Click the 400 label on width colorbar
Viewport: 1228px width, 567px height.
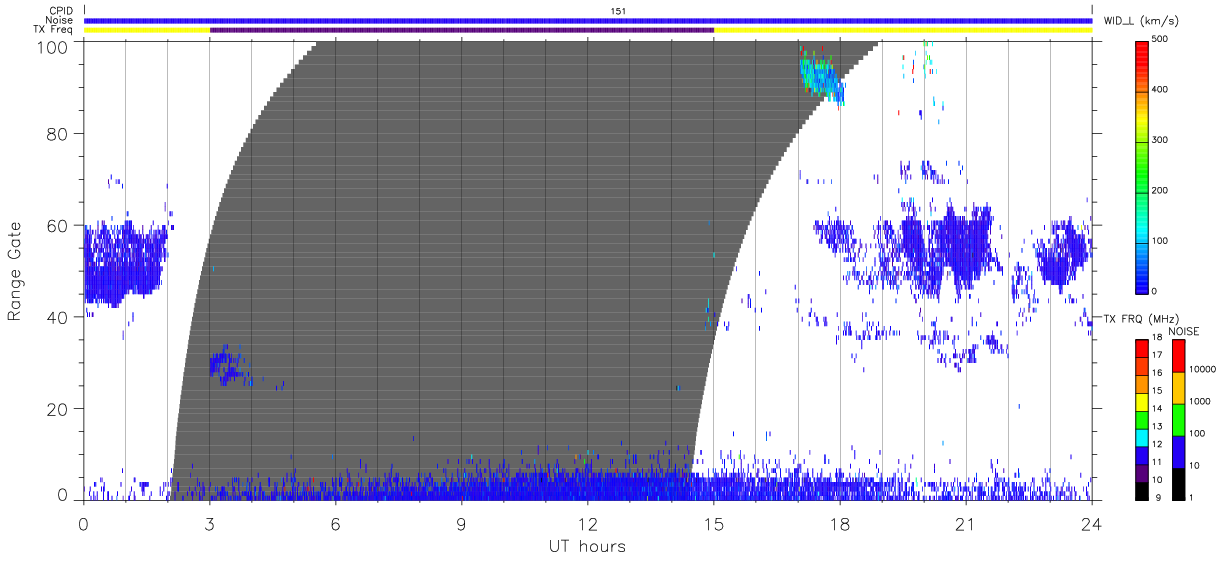pyautogui.click(x=1161, y=90)
